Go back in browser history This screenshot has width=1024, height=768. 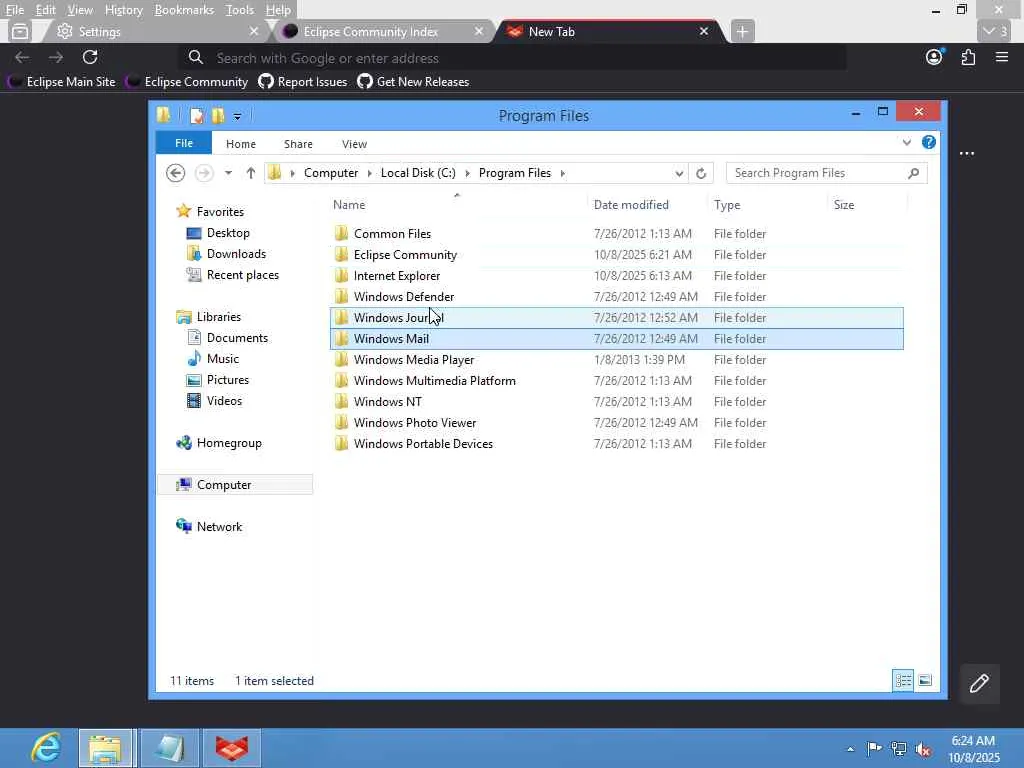(x=22, y=57)
